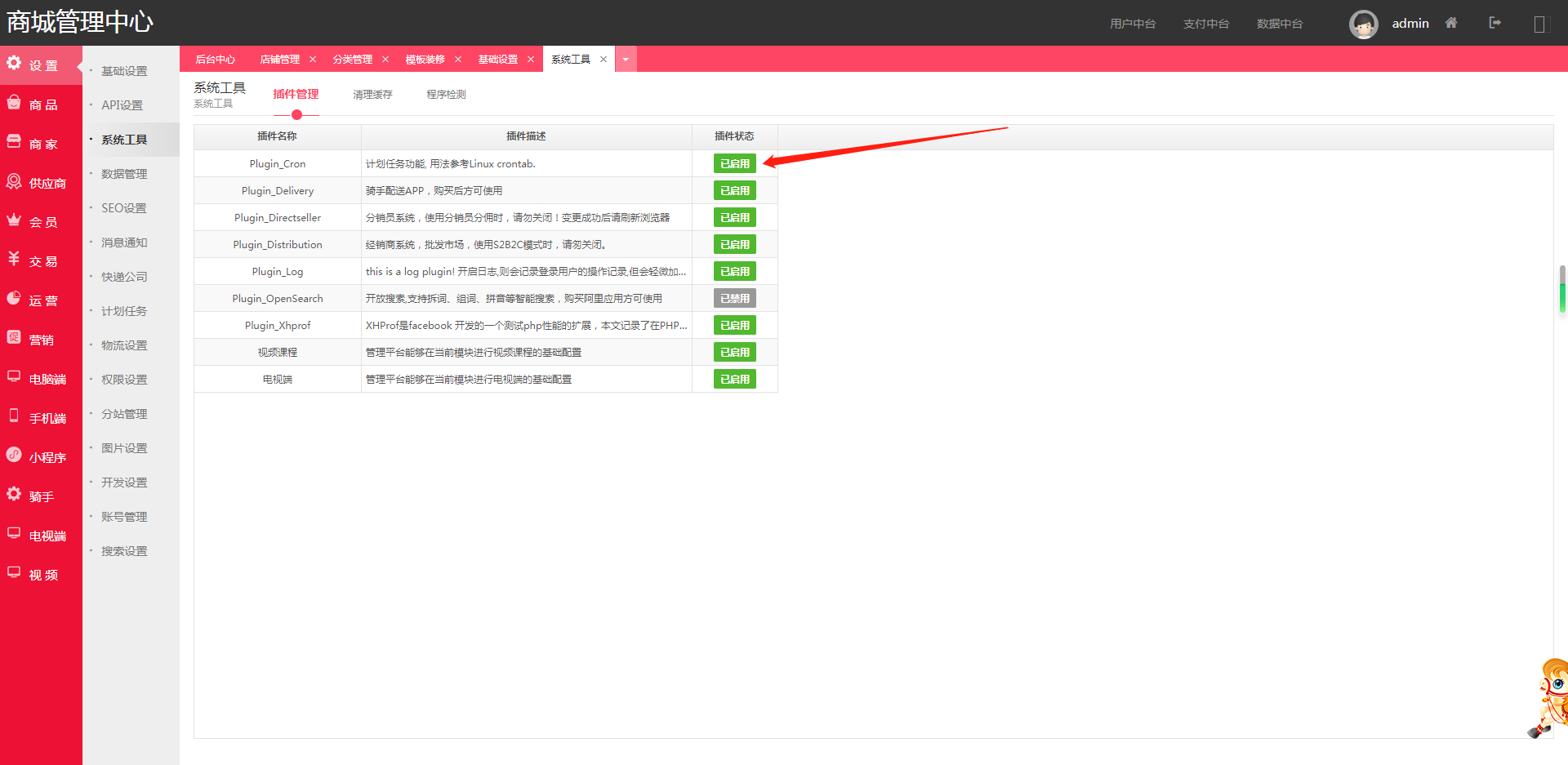The width and height of the screenshot is (1568, 765).
Task: Open the 手机端 phone icon
Action: tap(14, 416)
